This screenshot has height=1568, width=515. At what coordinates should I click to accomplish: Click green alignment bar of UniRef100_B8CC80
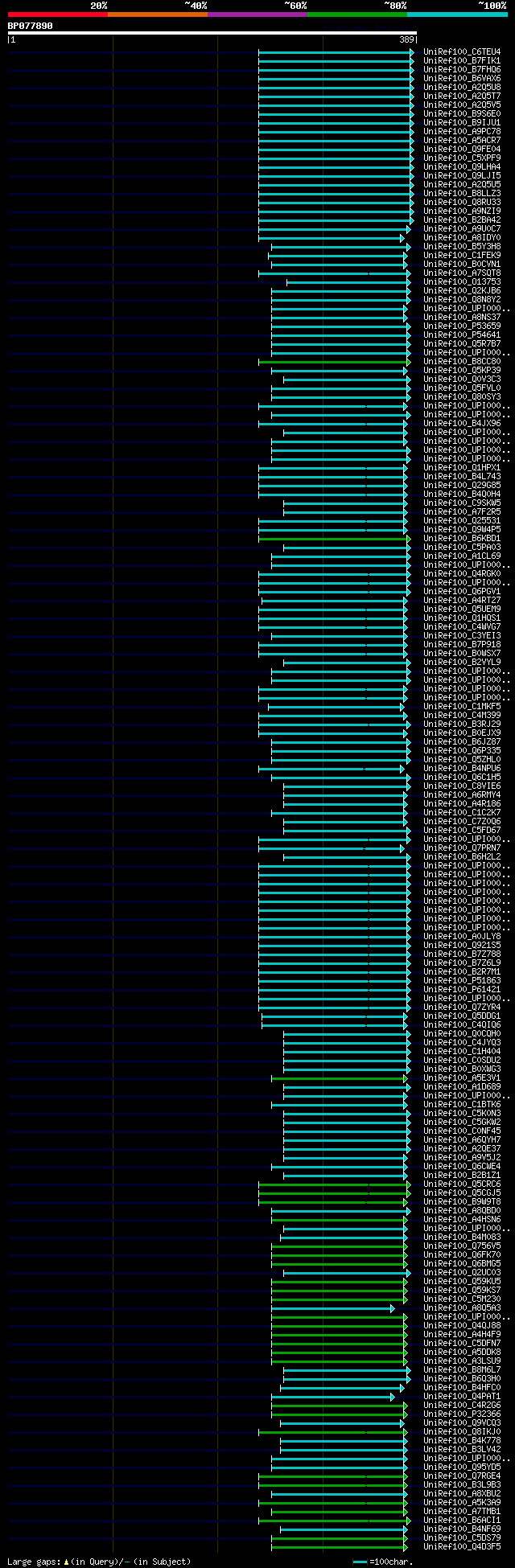coord(334,362)
